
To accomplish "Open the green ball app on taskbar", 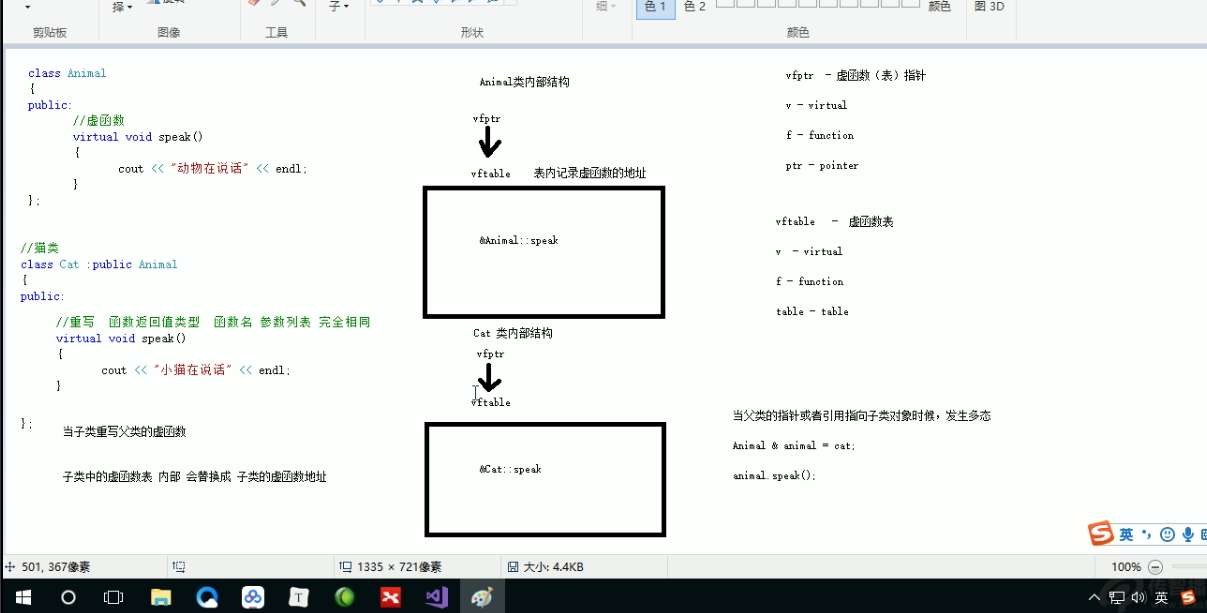I will pyautogui.click(x=345, y=597).
